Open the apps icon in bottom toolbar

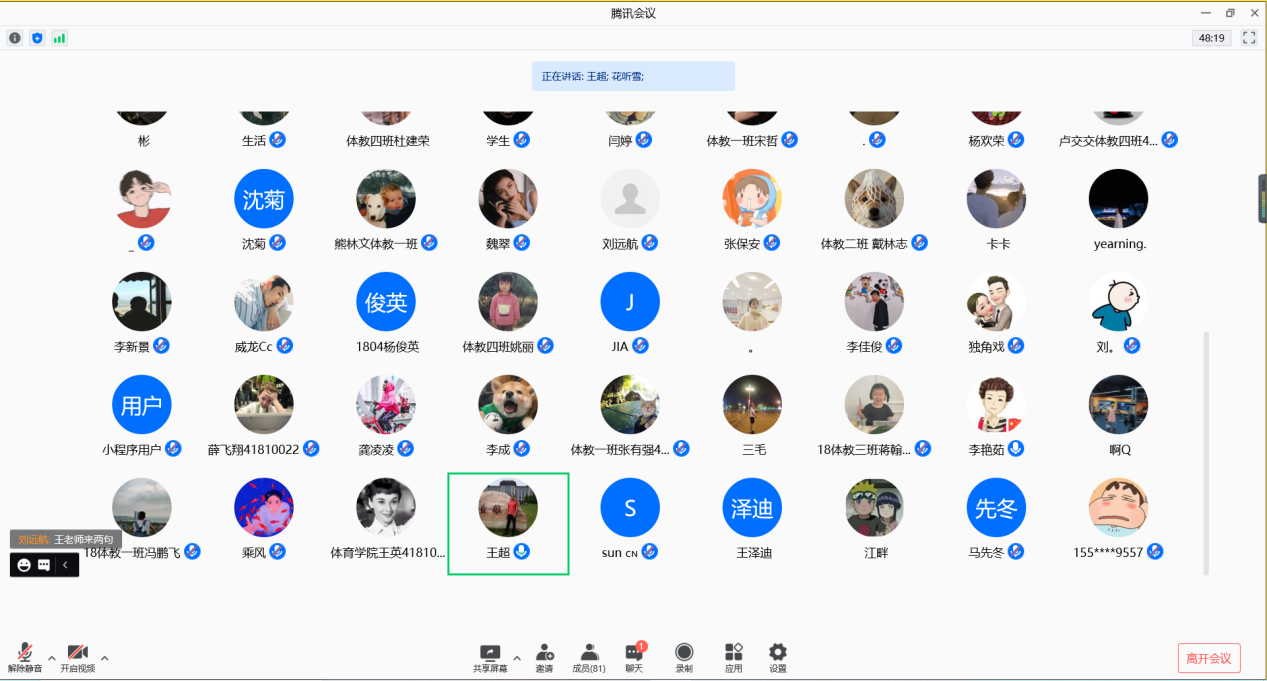point(734,652)
